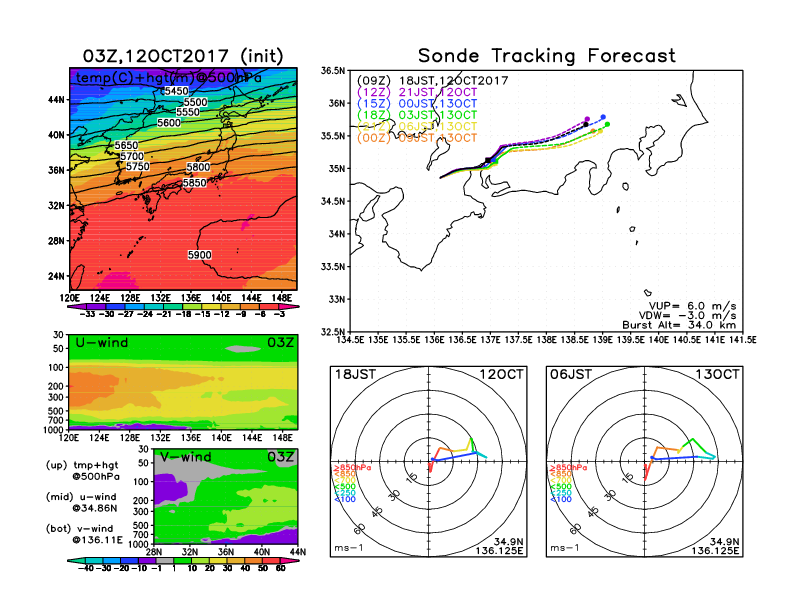
Task: Click the 'Sonde Tracking Forecast' title
Action: pos(546,56)
